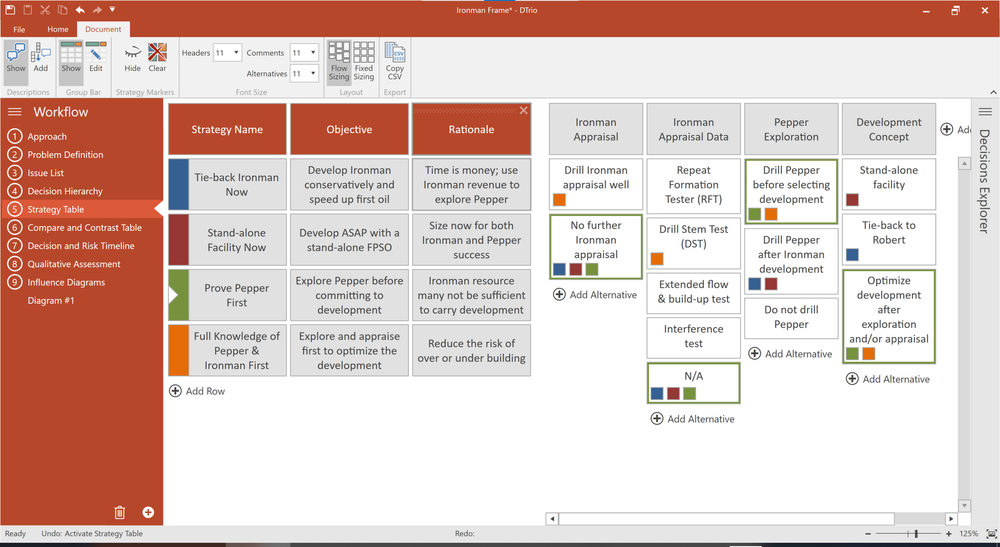Open Issue List step
The height and width of the screenshot is (547, 1000).
point(45,173)
